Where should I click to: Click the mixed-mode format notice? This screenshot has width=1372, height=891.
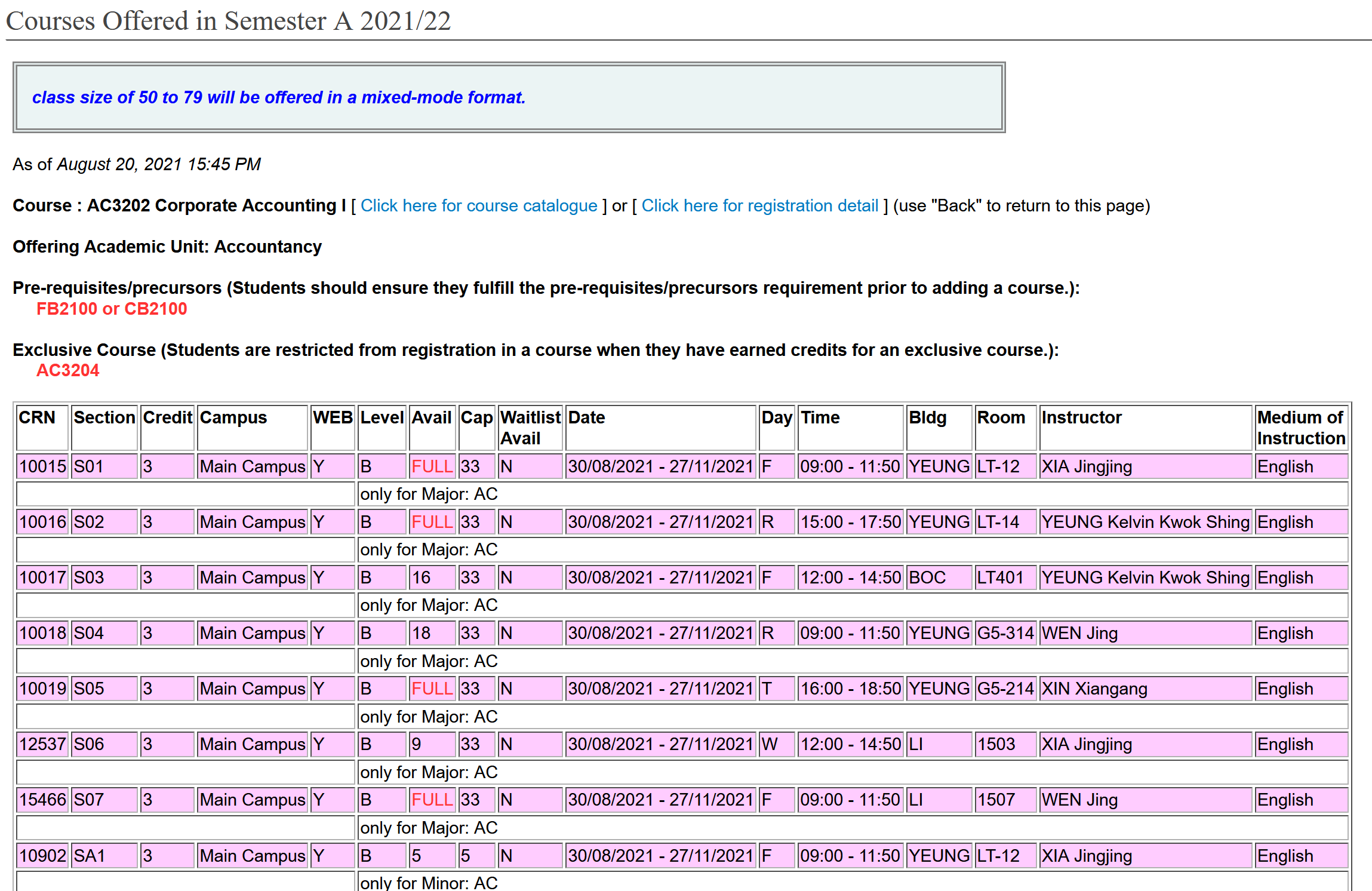click(279, 97)
